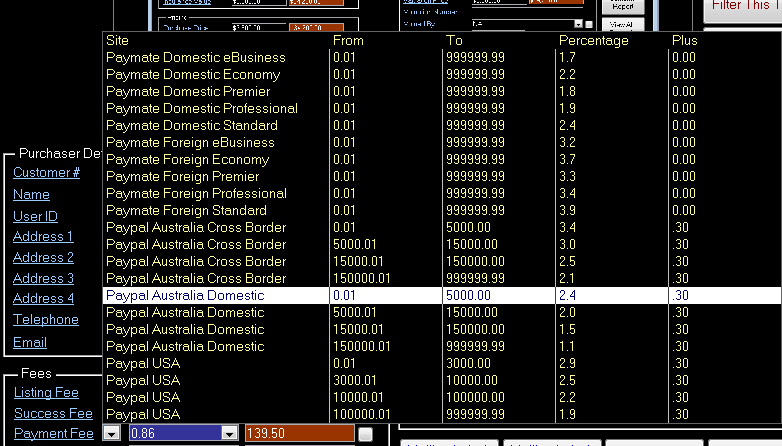Select Paymate Domestic Professional row
This screenshot has height=446, width=782.
tap(442, 108)
